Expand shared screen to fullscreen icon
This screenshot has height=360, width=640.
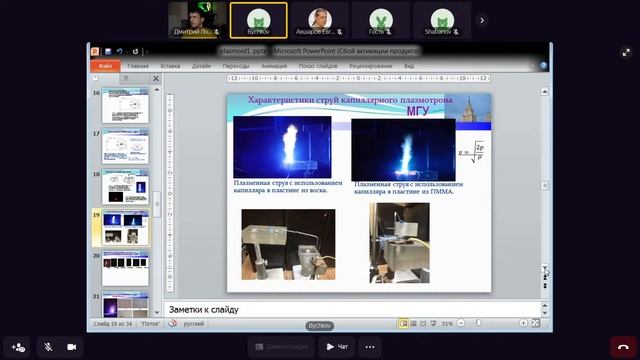coord(626,52)
